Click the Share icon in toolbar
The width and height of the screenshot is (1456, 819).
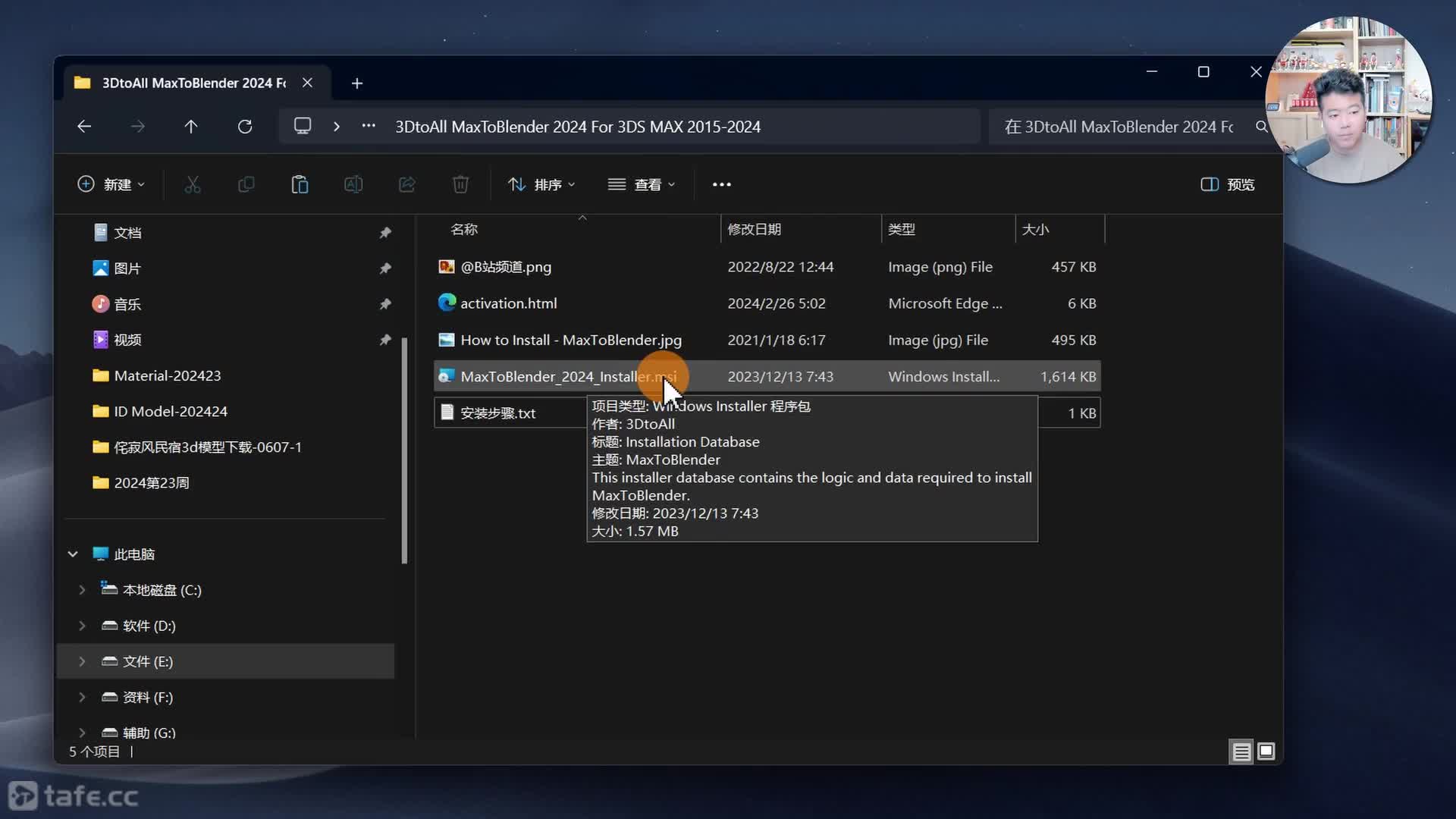click(407, 184)
